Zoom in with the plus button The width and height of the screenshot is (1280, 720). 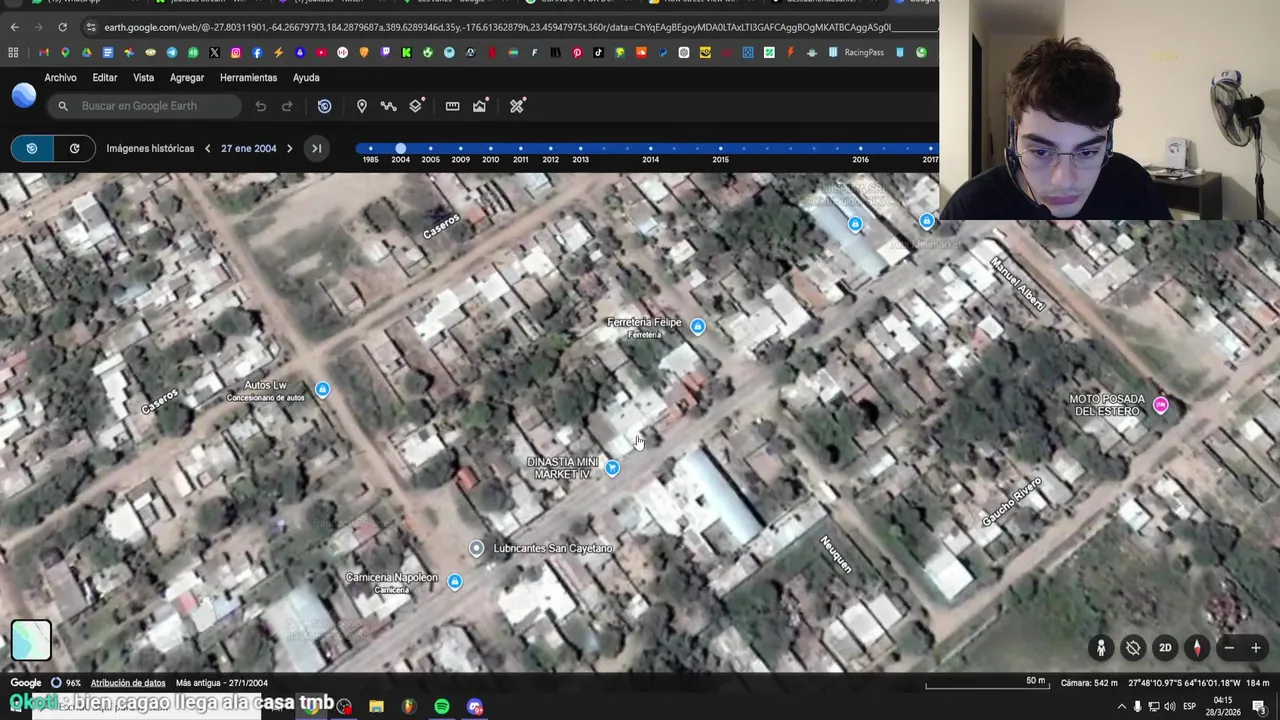click(x=1256, y=648)
